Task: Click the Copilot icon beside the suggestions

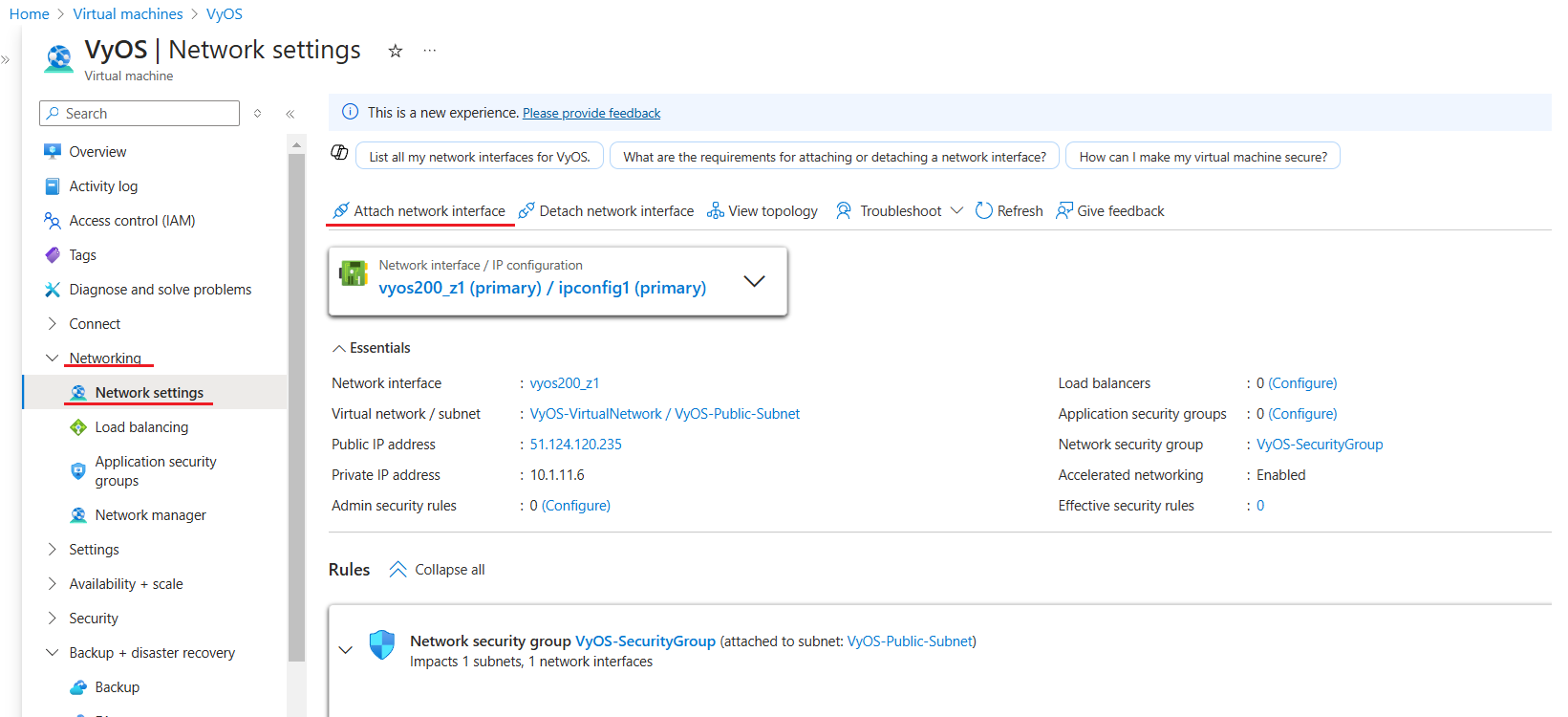Action: pyautogui.click(x=339, y=153)
